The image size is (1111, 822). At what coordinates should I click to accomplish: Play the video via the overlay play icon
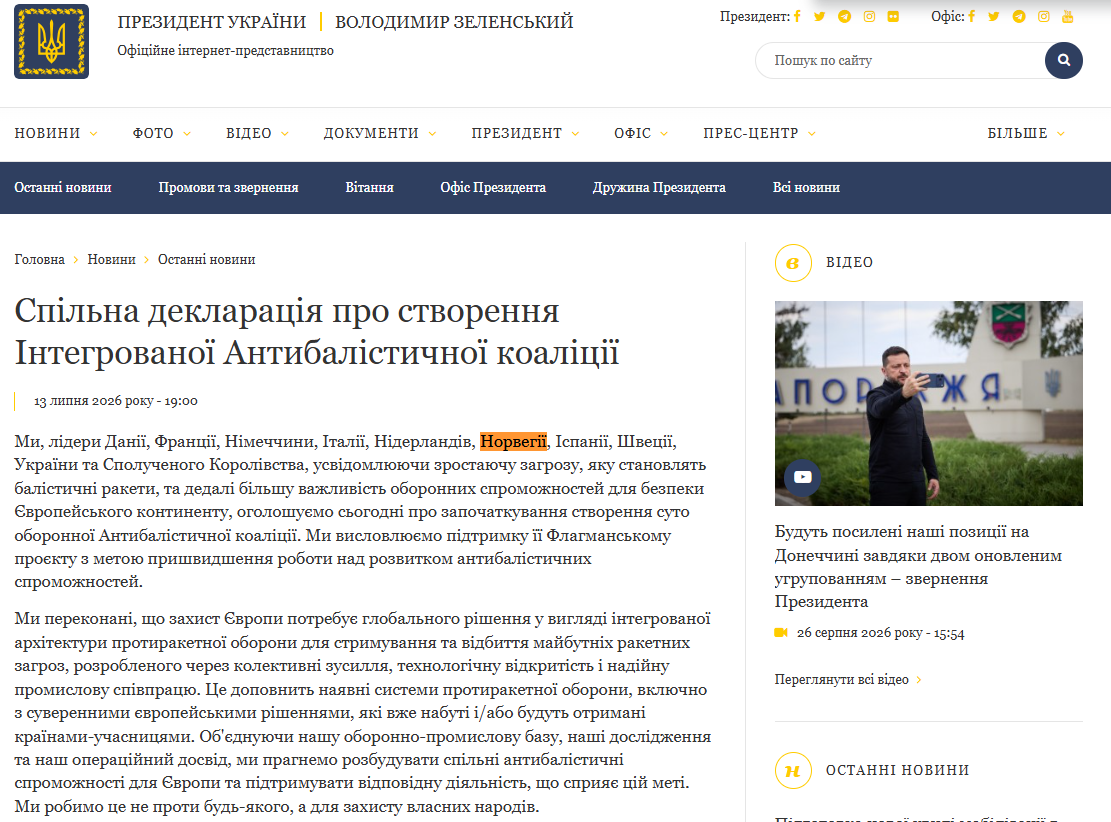point(803,477)
